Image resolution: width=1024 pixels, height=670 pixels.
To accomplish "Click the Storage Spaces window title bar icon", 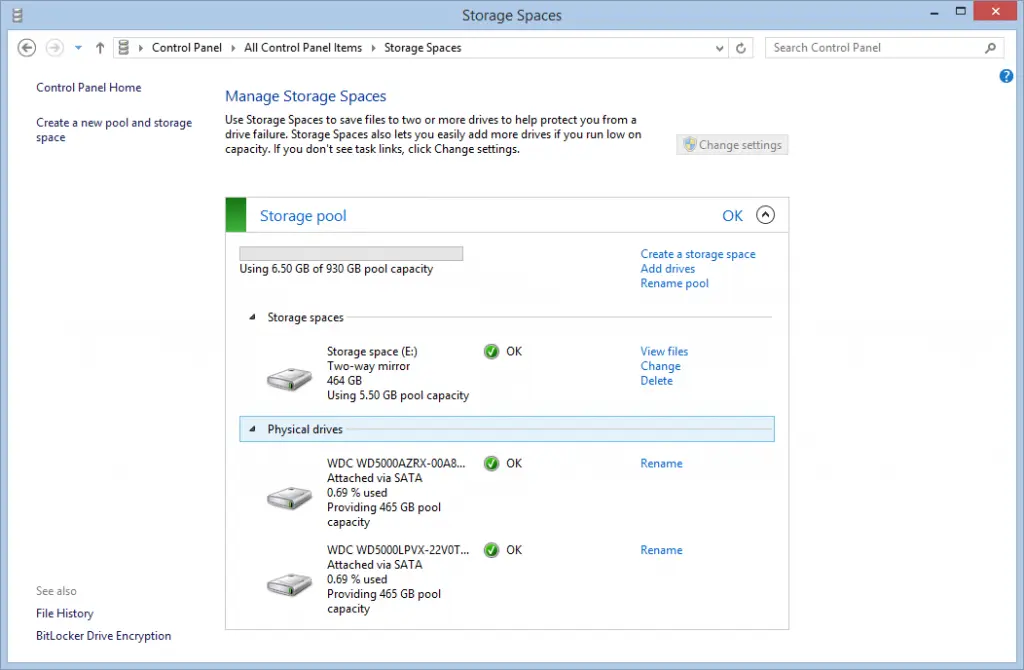I will (18, 15).
